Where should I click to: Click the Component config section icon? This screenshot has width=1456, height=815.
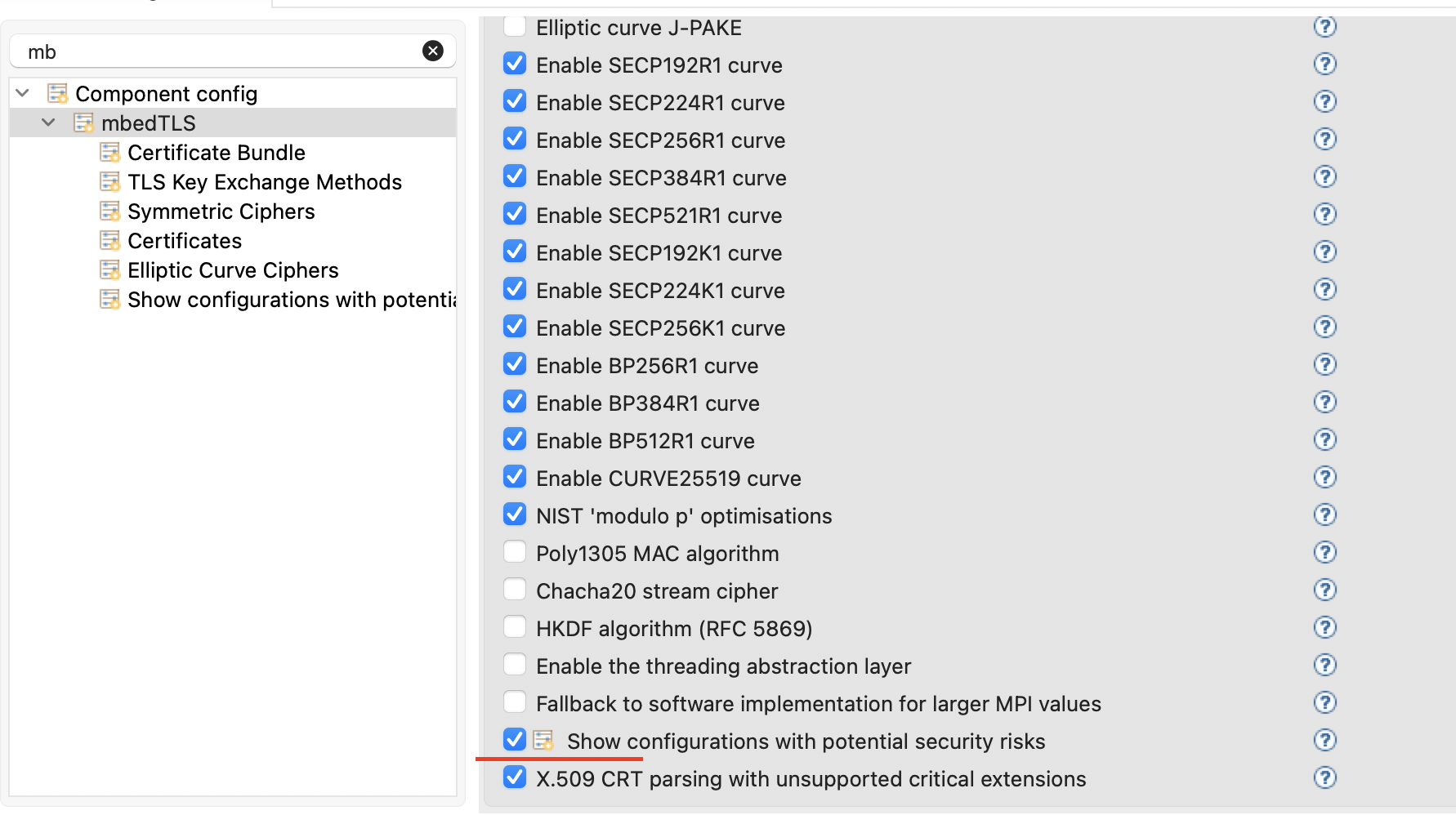pyautogui.click(x=57, y=92)
